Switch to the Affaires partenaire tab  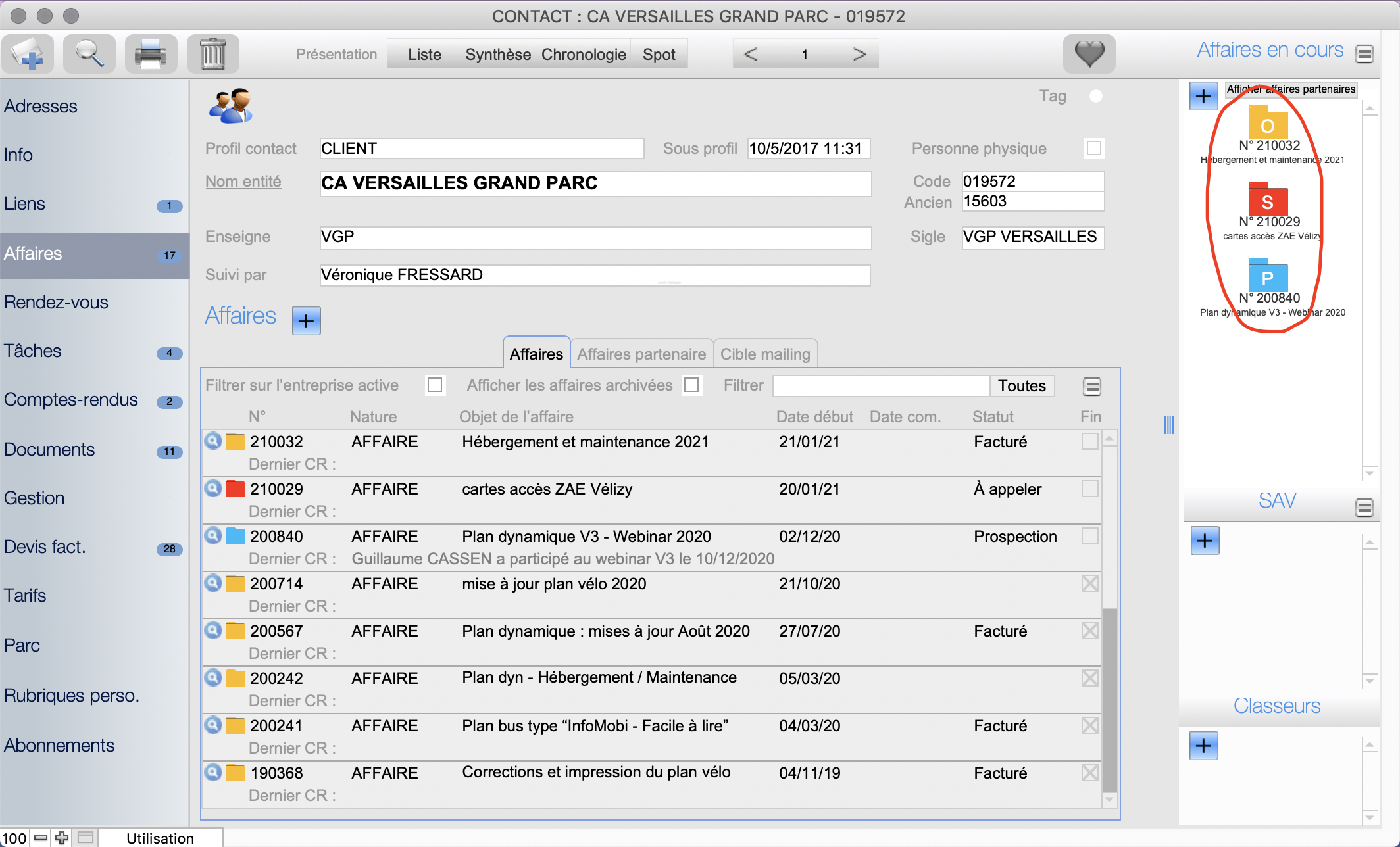pyautogui.click(x=641, y=354)
